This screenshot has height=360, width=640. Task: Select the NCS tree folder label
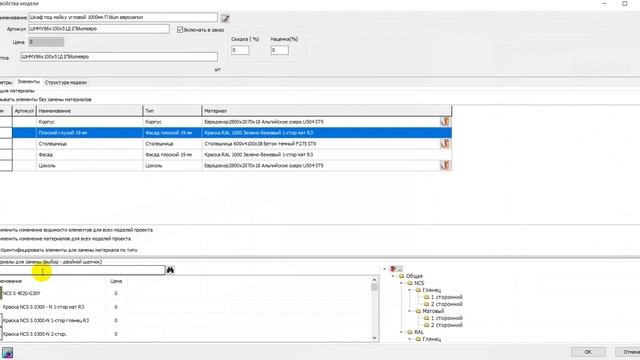pyautogui.click(x=419, y=283)
